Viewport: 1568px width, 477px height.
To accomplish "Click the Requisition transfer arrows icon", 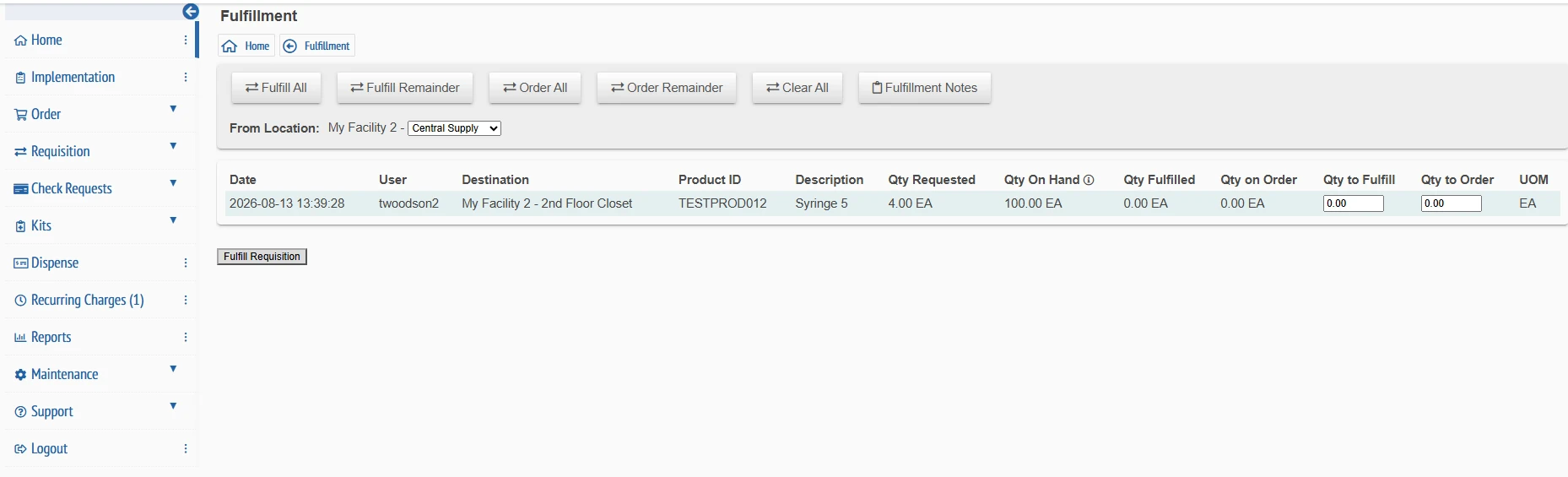I will pos(21,152).
